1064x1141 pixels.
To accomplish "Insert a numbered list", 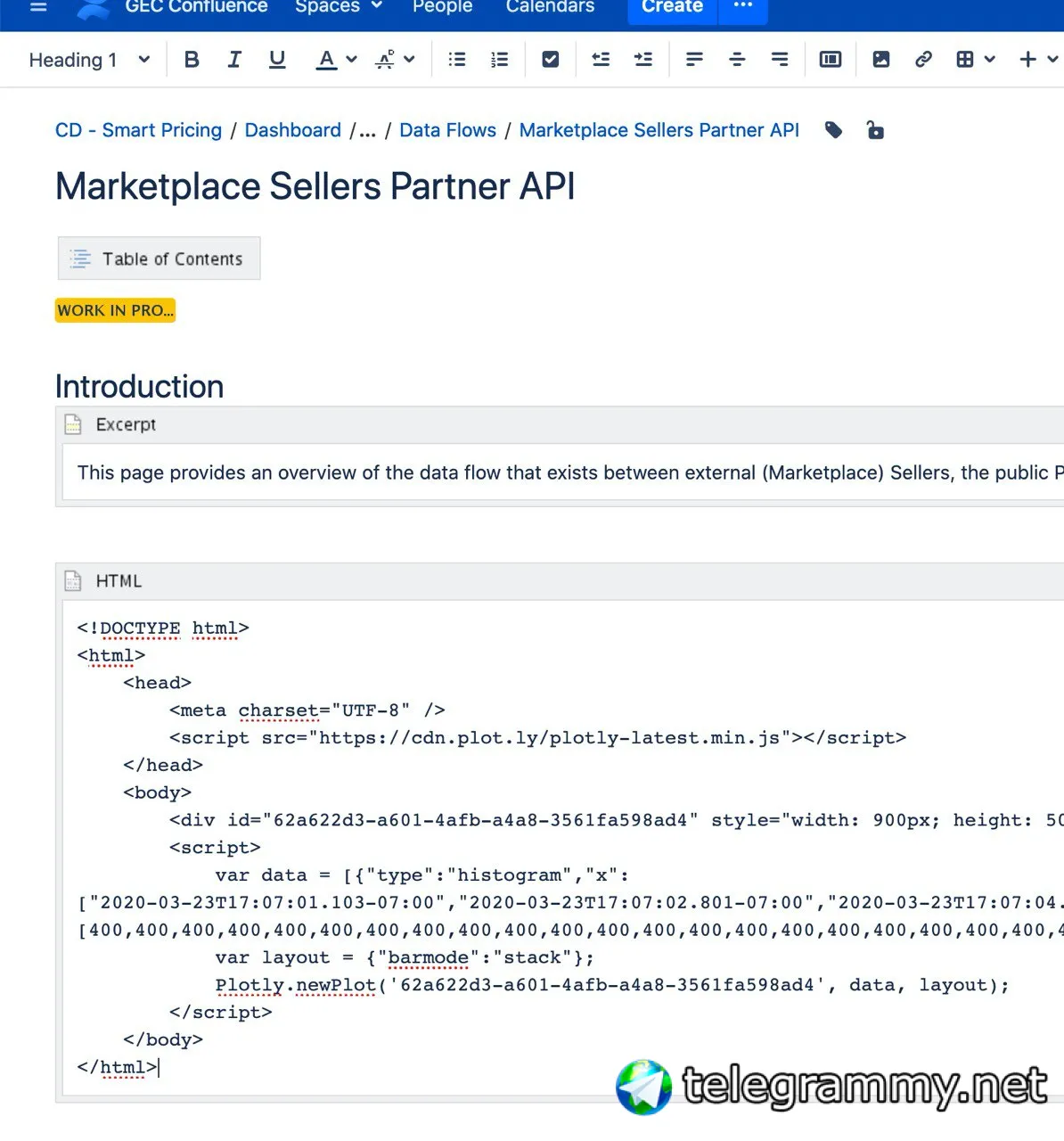I will (500, 60).
